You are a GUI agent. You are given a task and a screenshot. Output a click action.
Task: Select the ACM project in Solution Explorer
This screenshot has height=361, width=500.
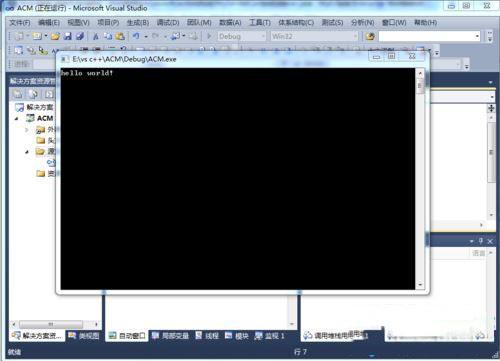[45, 118]
